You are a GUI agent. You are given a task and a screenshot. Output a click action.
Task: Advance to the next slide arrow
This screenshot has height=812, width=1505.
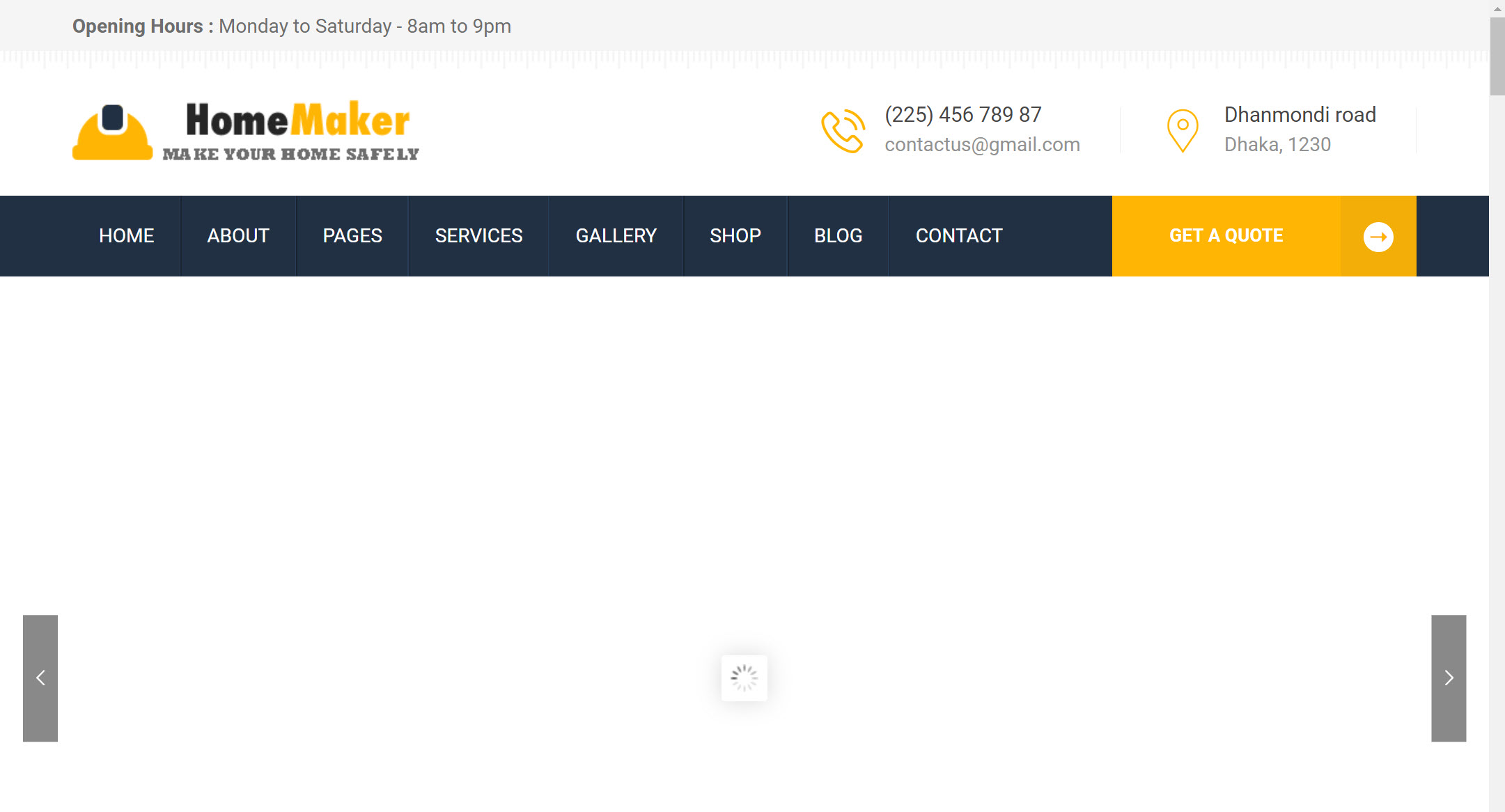click(1449, 678)
